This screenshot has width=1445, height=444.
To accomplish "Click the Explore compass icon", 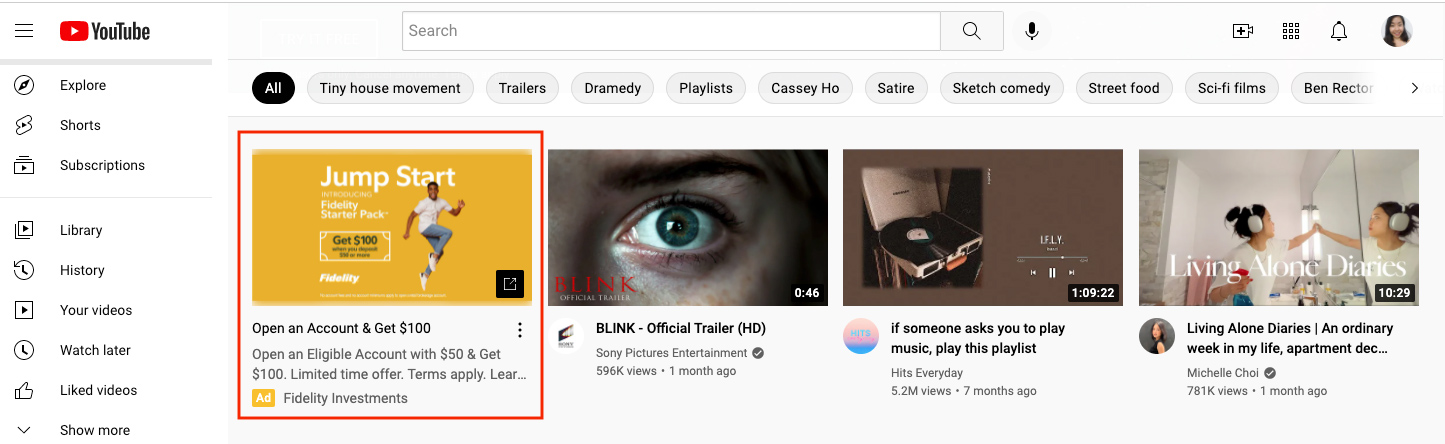I will (x=24, y=85).
